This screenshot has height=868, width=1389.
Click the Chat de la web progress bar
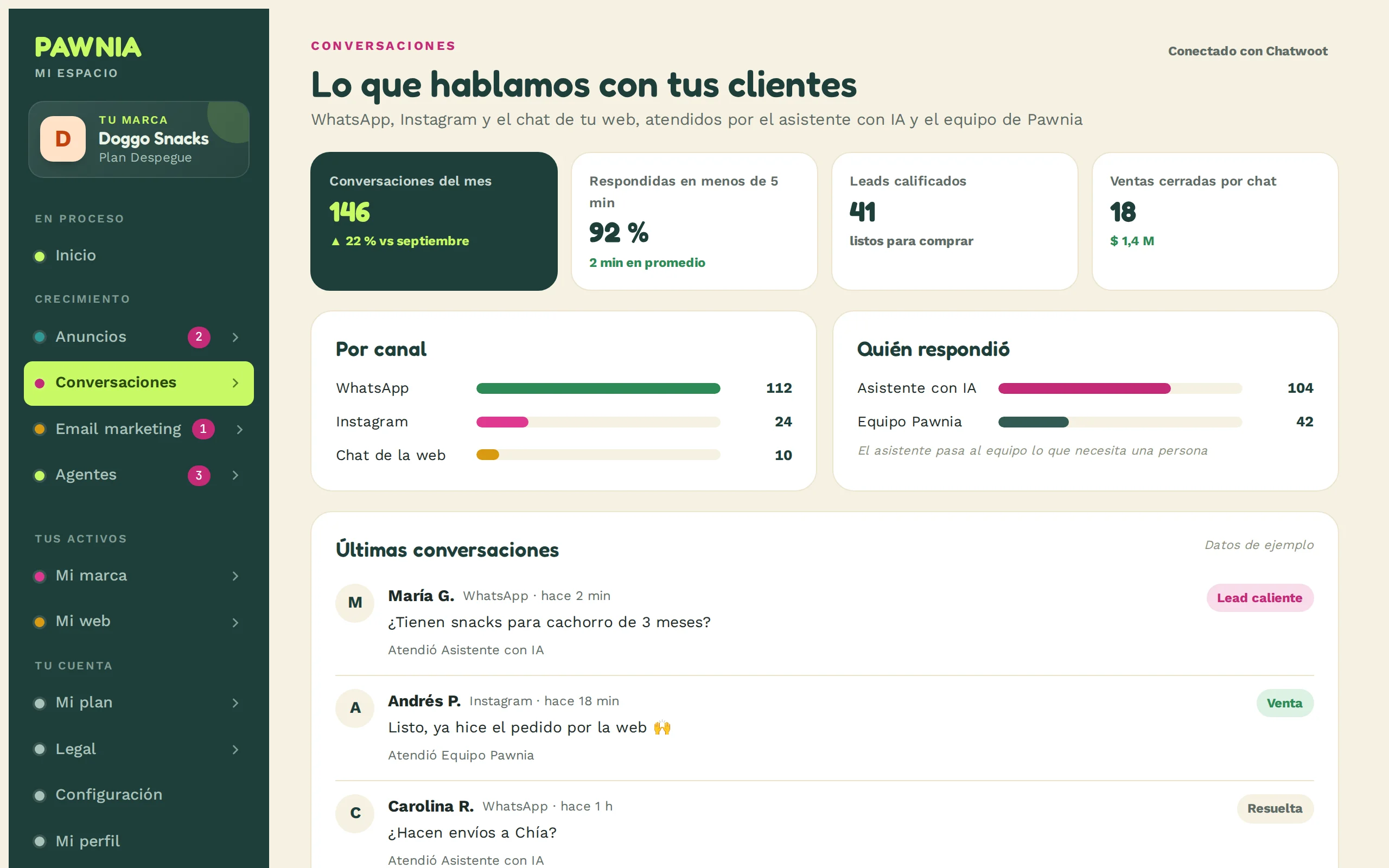pos(598,455)
